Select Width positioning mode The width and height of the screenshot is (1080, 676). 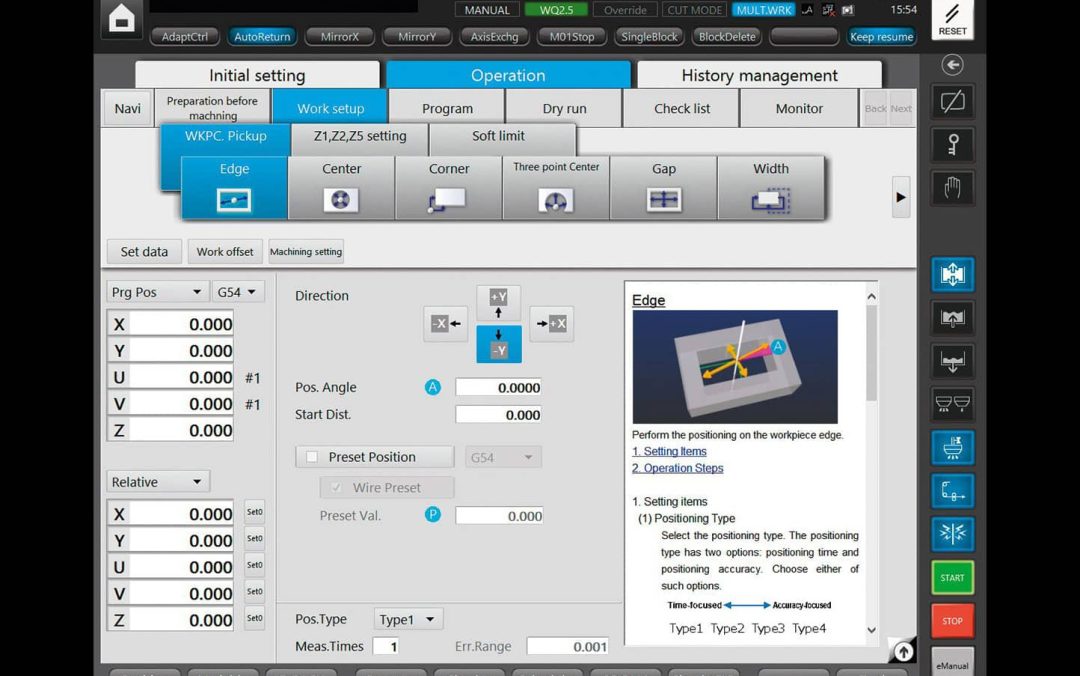(x=771, y=187)
